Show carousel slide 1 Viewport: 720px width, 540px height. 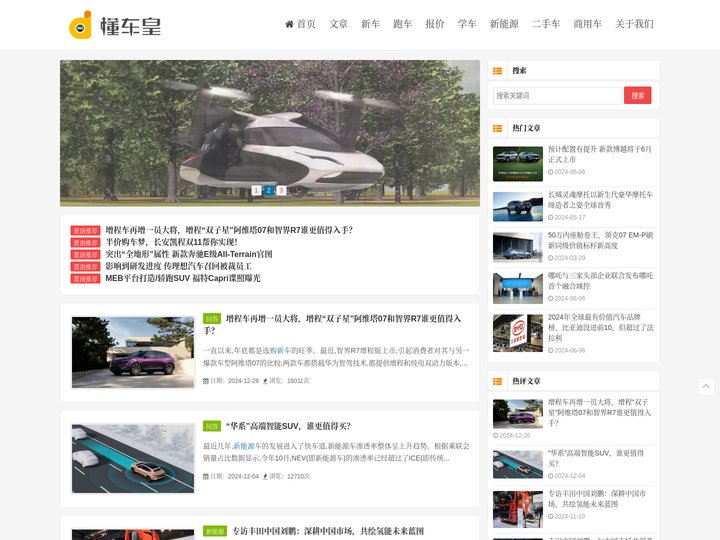pyautogui.click(x=256, y=190)
